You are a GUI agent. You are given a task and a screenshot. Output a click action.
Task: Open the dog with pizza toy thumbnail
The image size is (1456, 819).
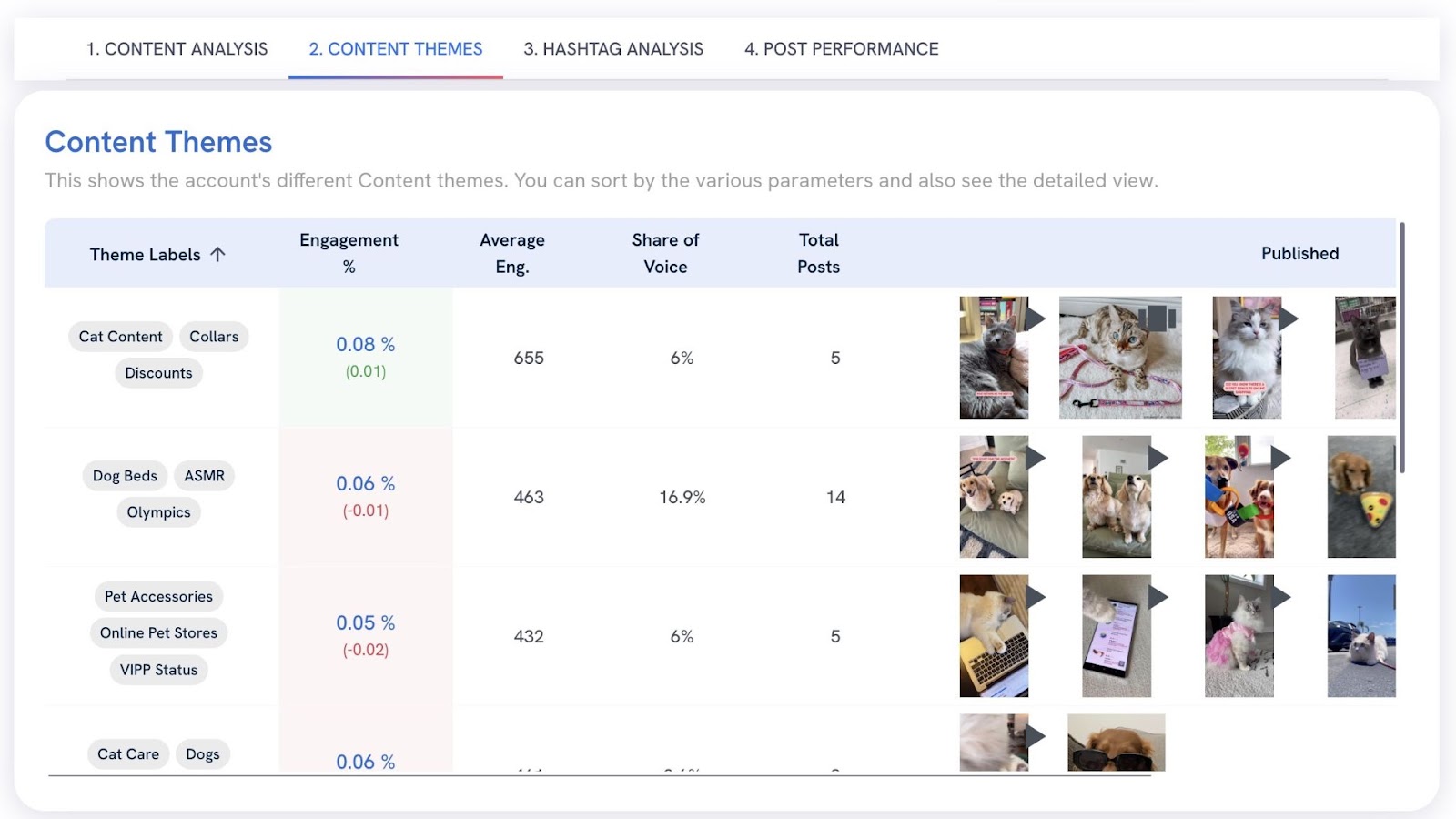(1360, 497)
